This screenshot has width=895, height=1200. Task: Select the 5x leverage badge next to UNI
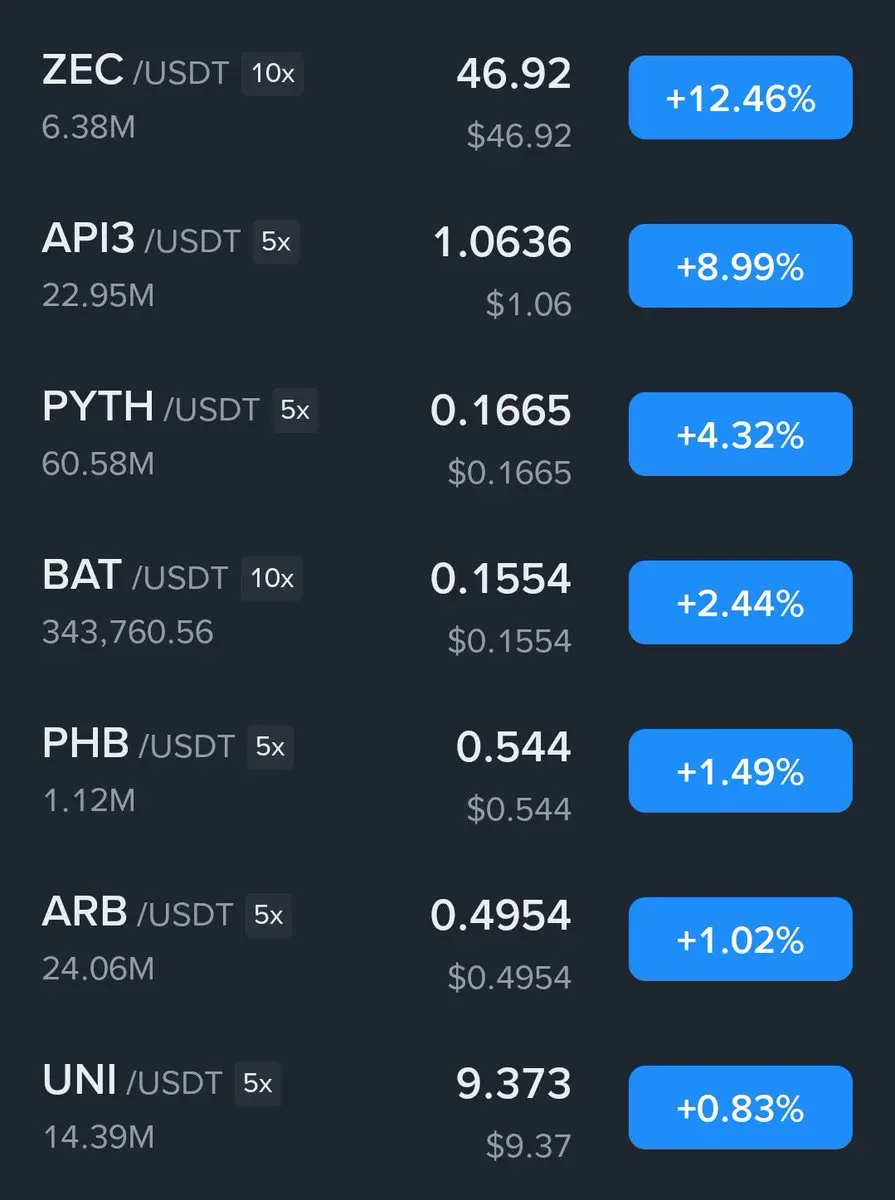[258, 1083]
